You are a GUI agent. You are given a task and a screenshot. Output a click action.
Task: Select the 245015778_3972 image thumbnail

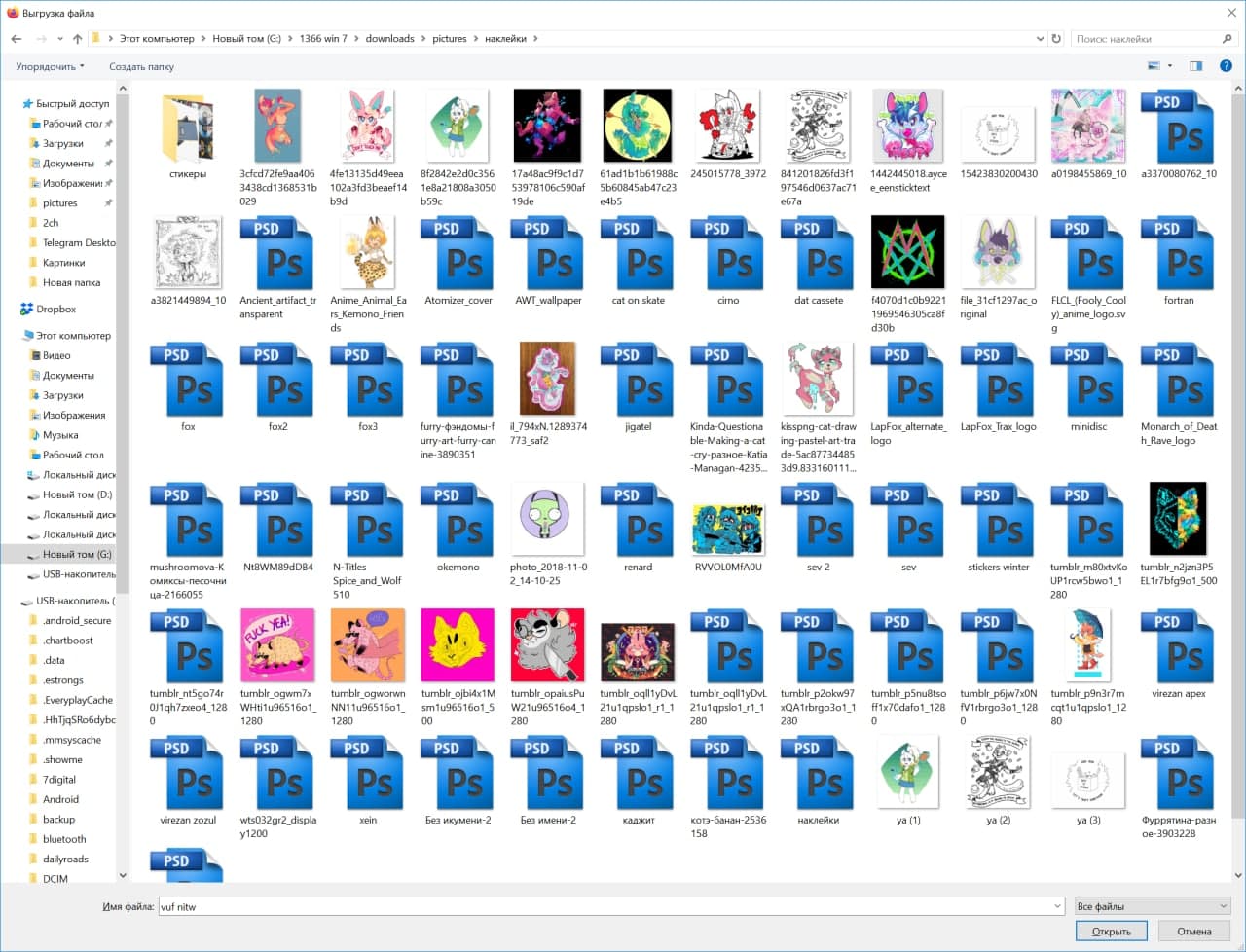pyautogui.click(x=728, y=127)
